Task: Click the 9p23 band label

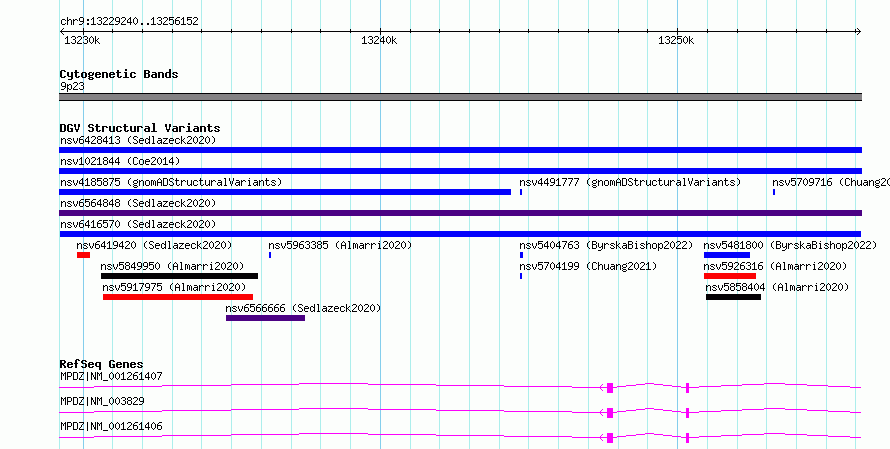Action: (x=72, y=86)
